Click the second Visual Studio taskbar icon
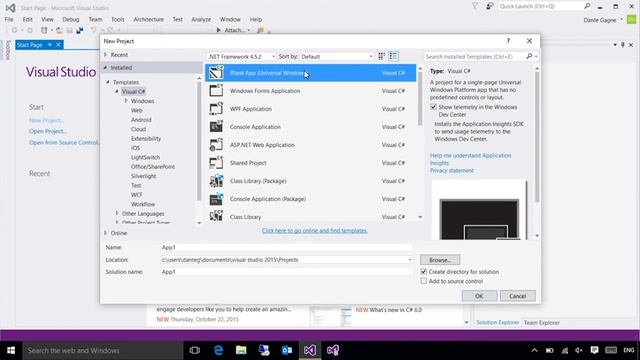This screenshot has height=360, width=640. coord(333,350)
